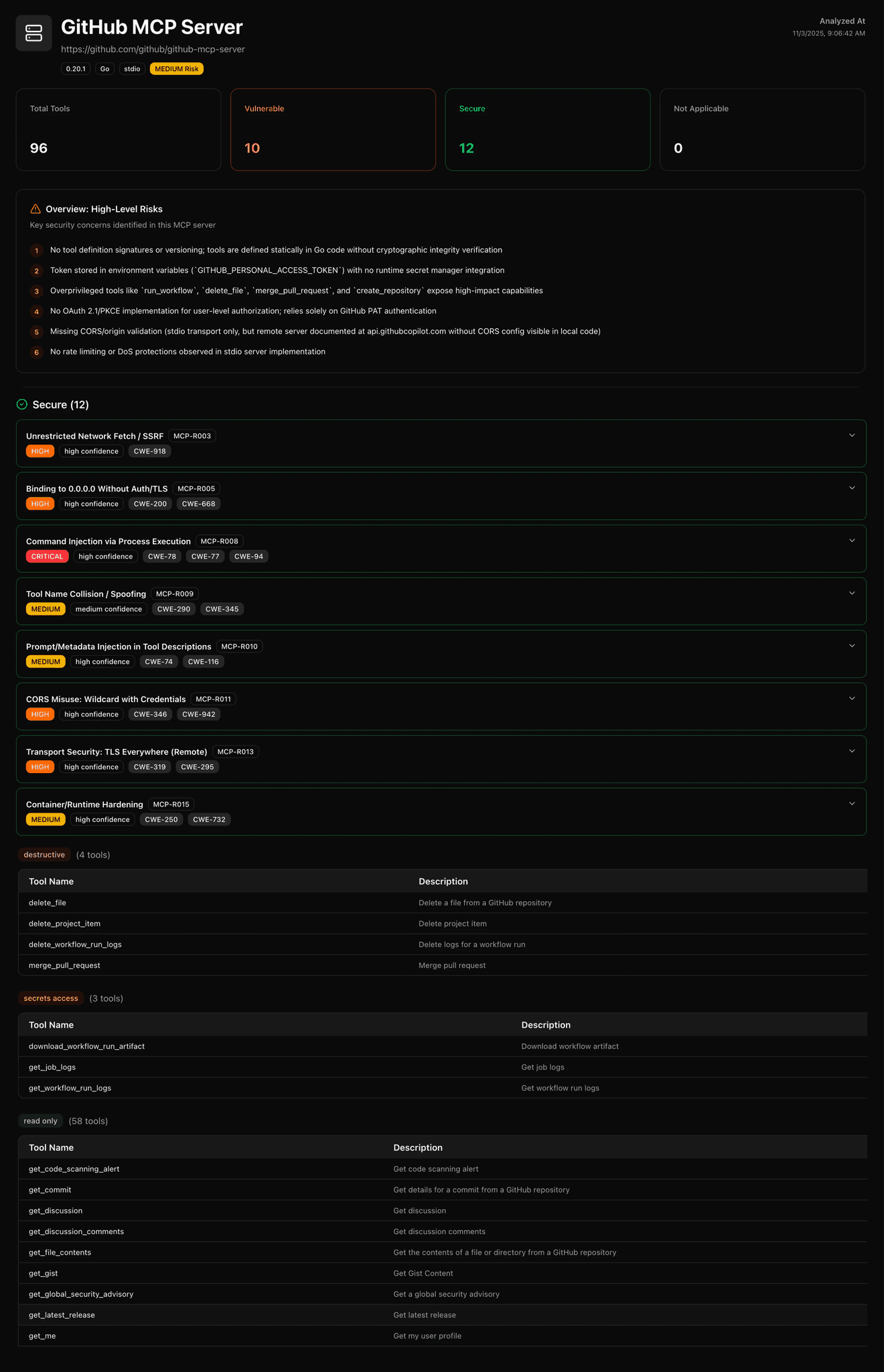Select the get_job_logs tool row
The width and height of the screenshot is (884, 1372).
coord(443,1067)
